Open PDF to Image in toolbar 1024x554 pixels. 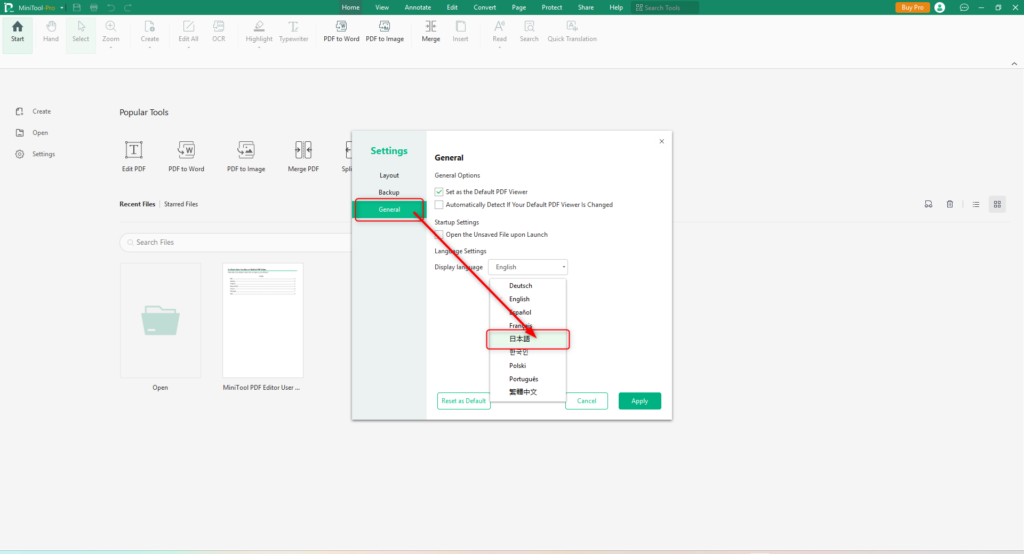pyautogui.click(x=385, y=31)
